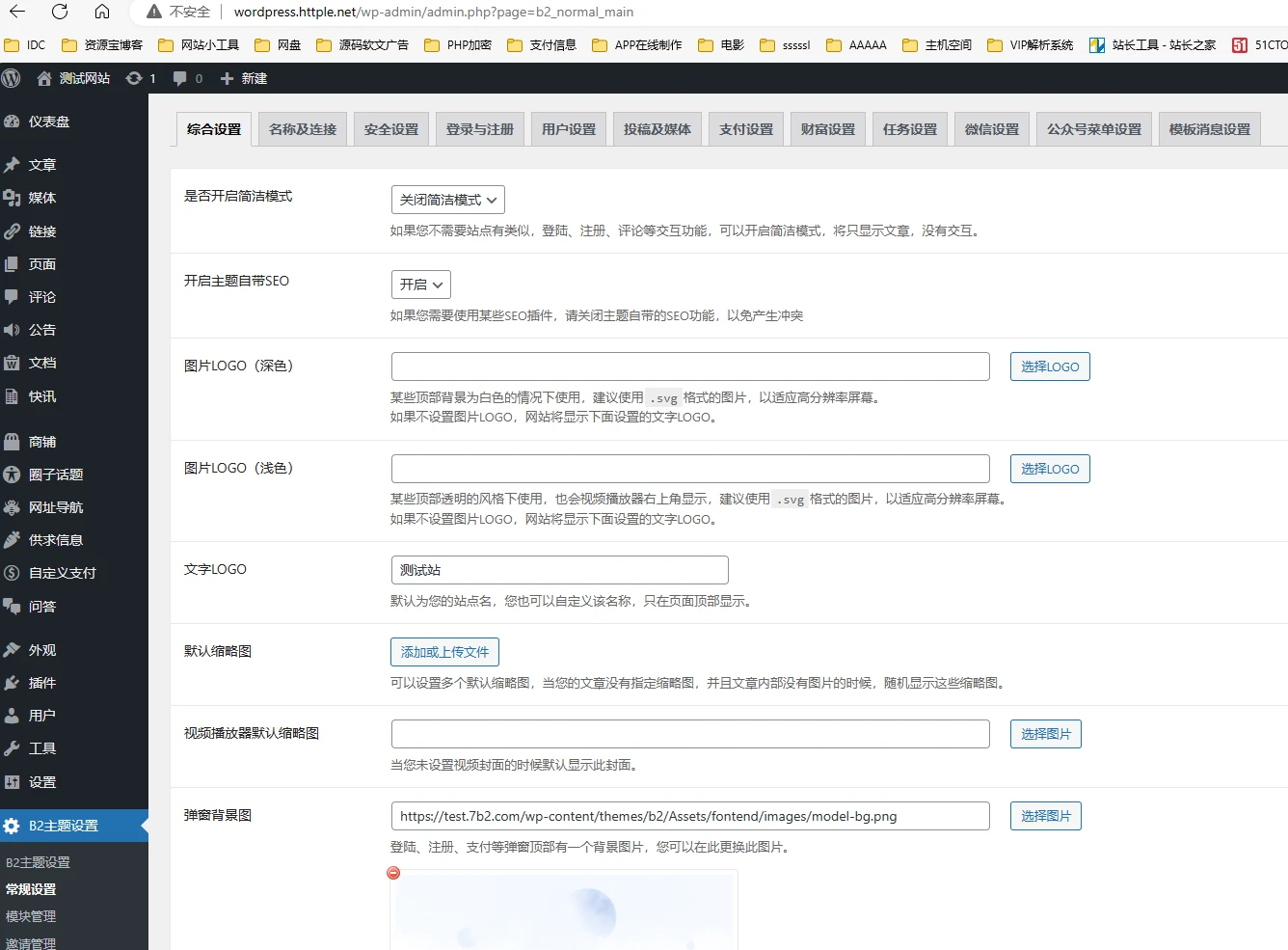
Task: Click the 添加或上传文件 button
Action: pyautogui.click(x=444, y=652)
